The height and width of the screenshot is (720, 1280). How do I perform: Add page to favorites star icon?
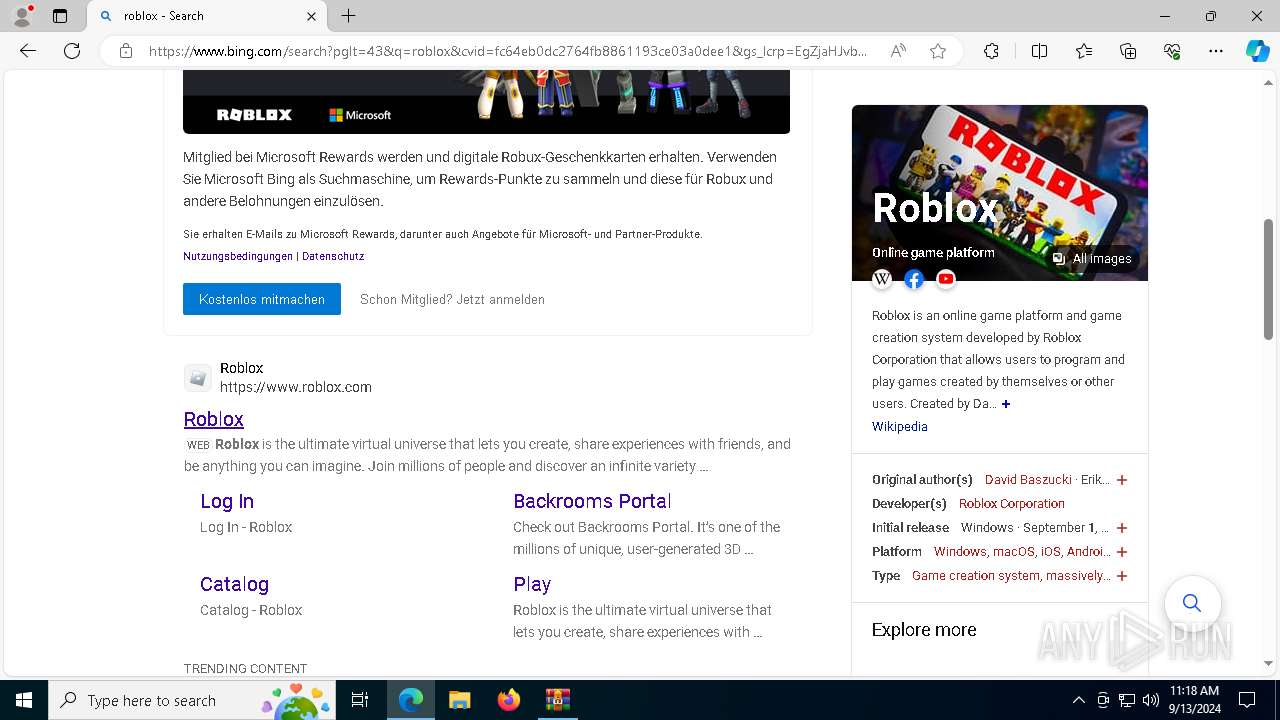(938, 51)
